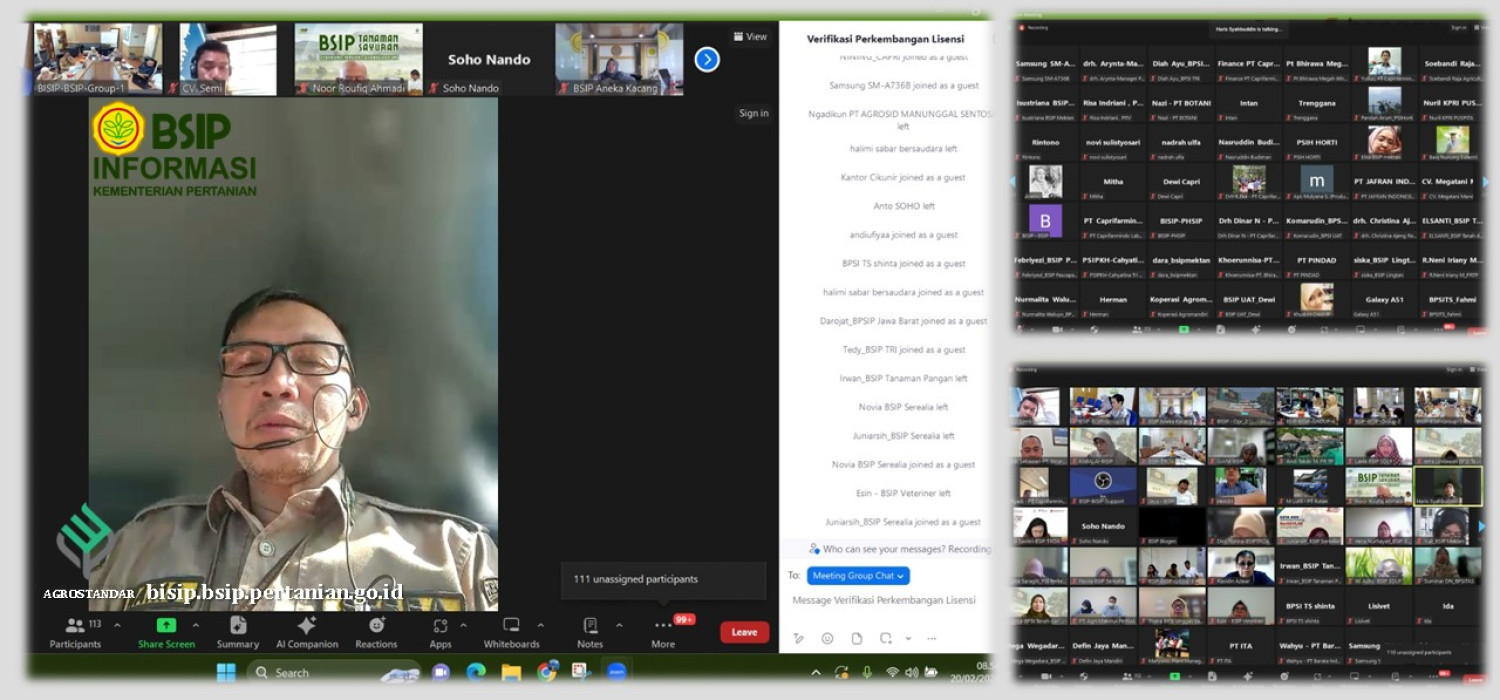Launch the AI Companion

pyautogui.click(x=307, y=625)
